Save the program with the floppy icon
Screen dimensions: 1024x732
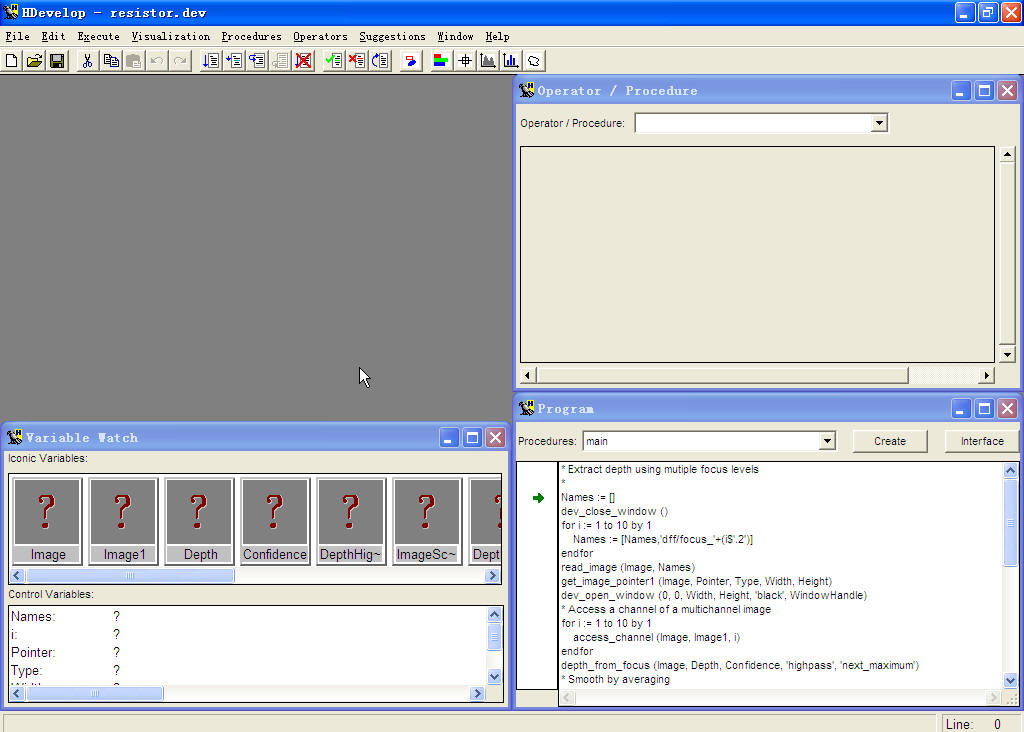click(x=57, y=61)
